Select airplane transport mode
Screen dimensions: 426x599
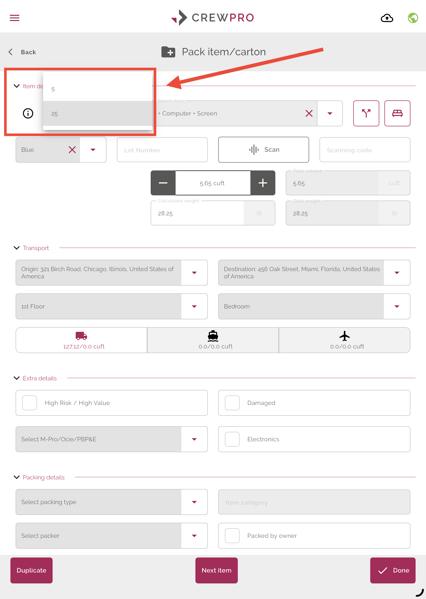pos(345,340)
